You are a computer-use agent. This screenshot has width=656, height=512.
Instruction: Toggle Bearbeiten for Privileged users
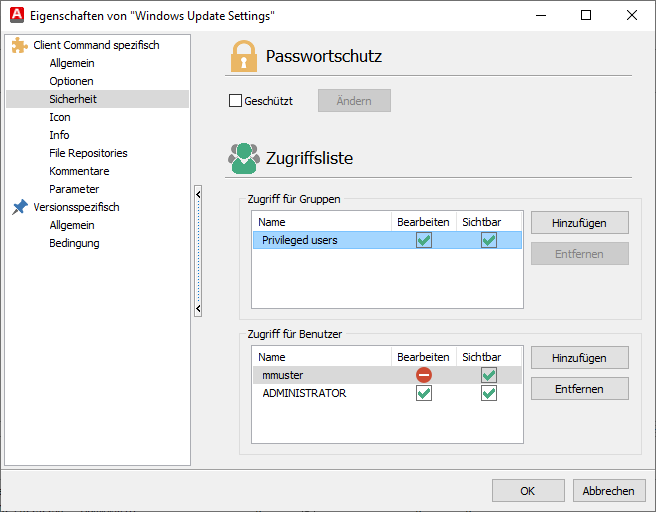[424, 240]
